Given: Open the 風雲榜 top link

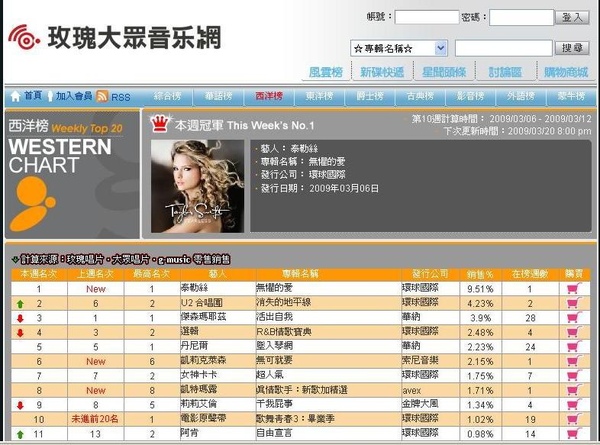Looking at the screenshot, I should pyautogui.click(x=326, y=72).
